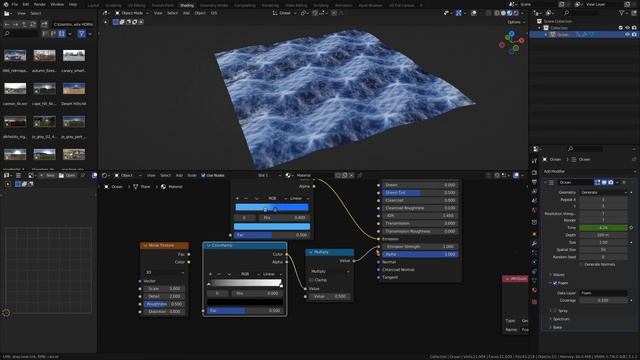Image resolution: width=640 pixels, height=360 pixels.
Task: Switch to the Shading workspace tab
Action: coord(187,5)
